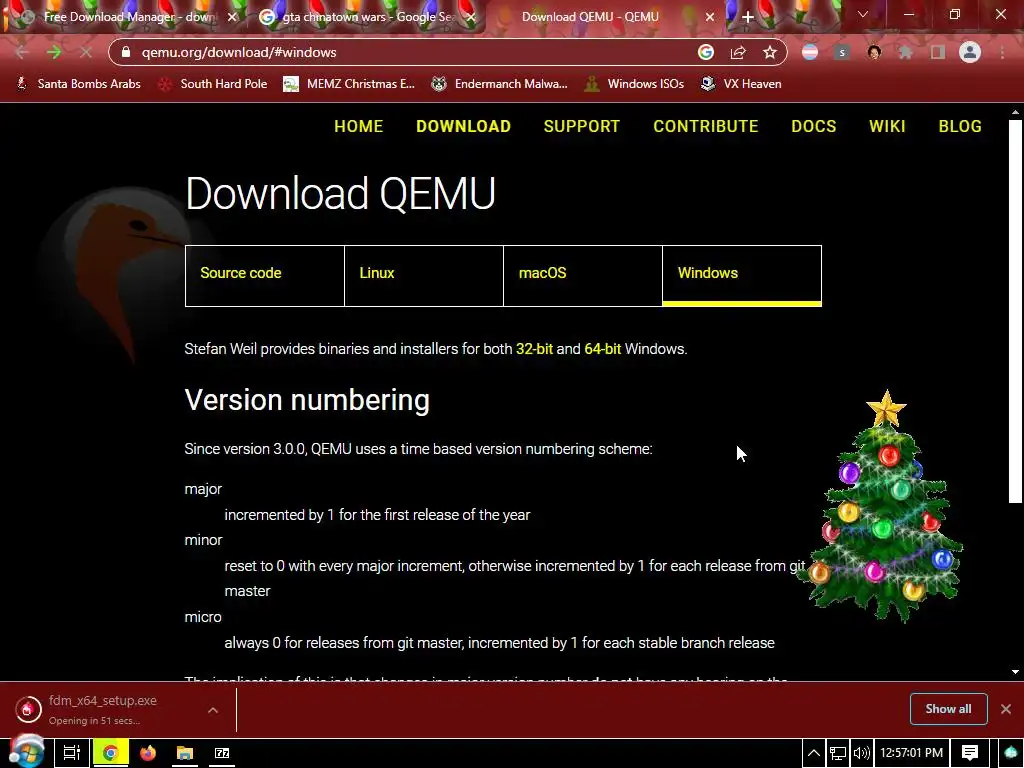Image resolution: width=1024 pixels, height=768 pixels.
Task: Close the Download QEMU tab
Action: pyautogui.click(x=710, y=17)
